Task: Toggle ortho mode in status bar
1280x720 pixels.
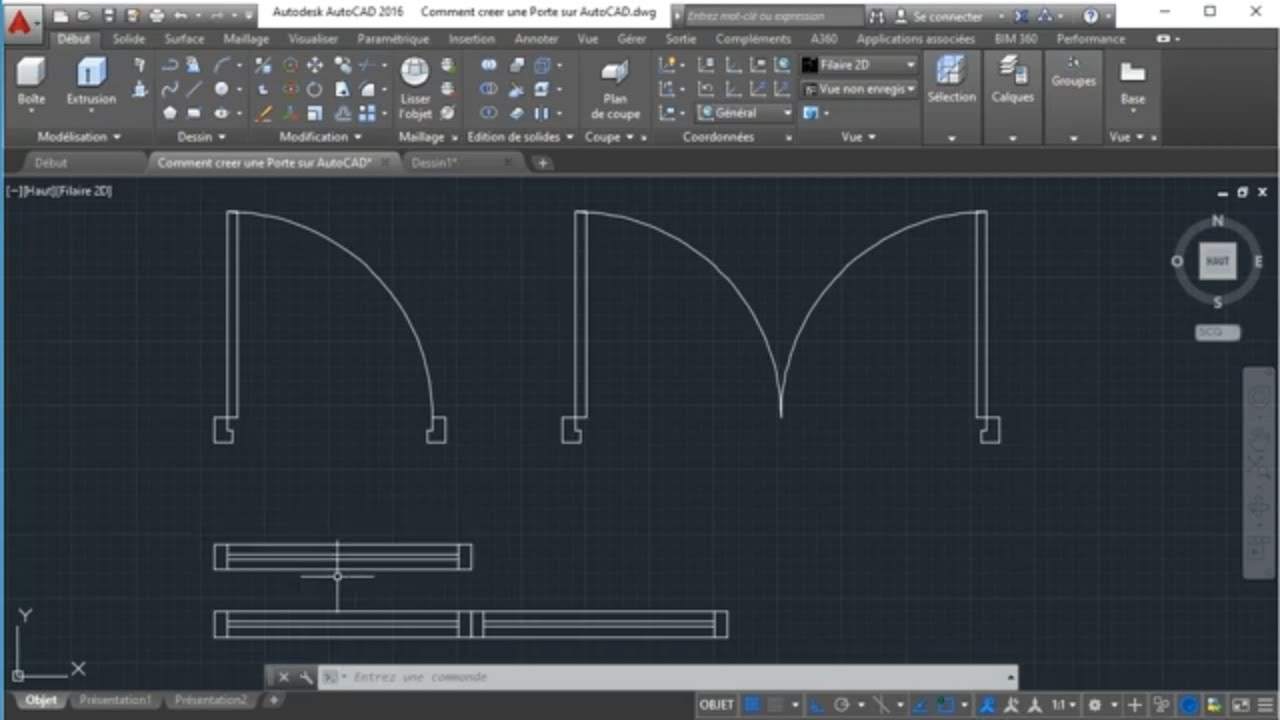Action: (817, 705)
